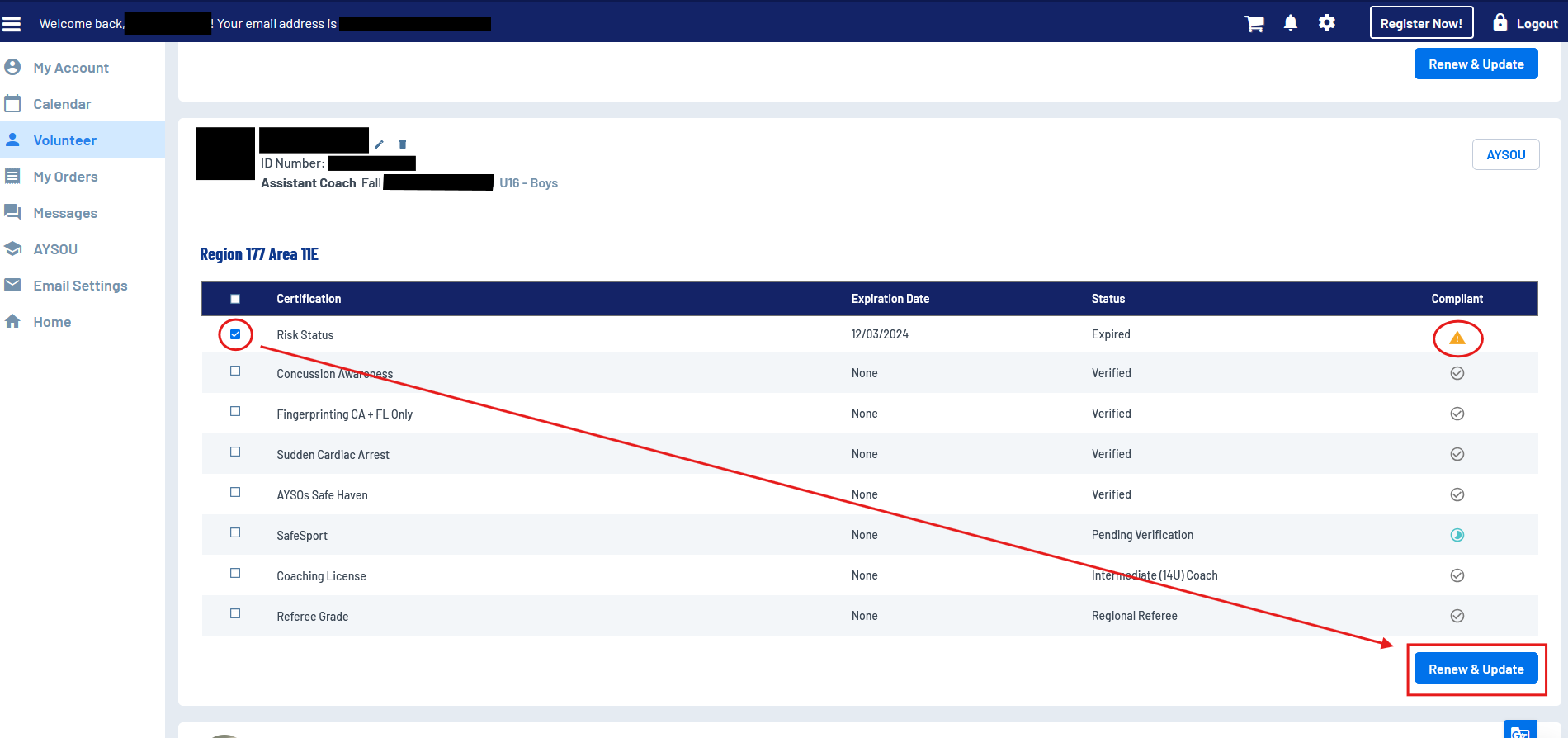Toggle the select-all checkbox in table header
The height and width of the screenshot is (738, 1568).
coord(235,299)
